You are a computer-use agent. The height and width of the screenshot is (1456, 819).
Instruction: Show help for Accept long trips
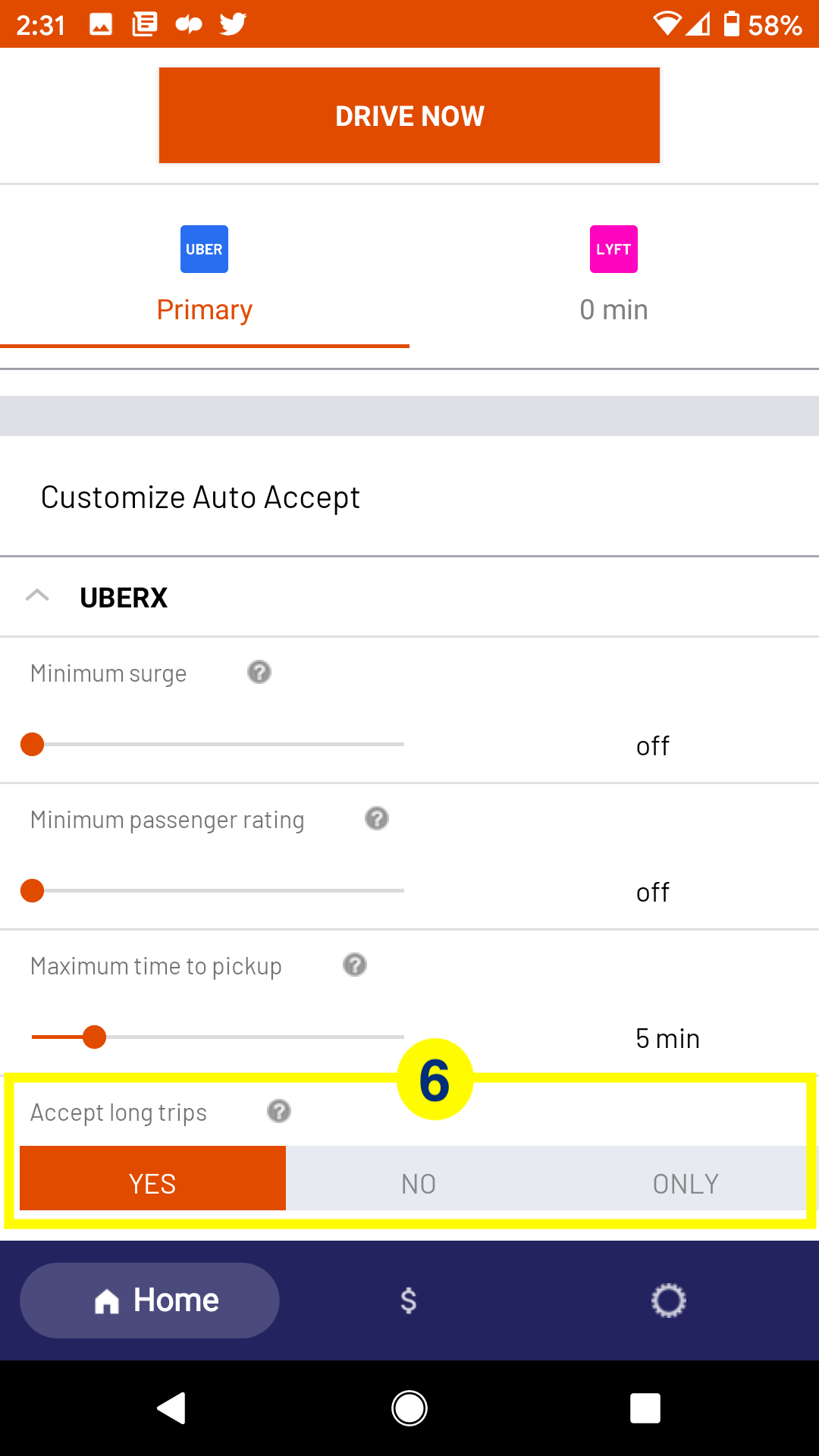point(279,1111)
